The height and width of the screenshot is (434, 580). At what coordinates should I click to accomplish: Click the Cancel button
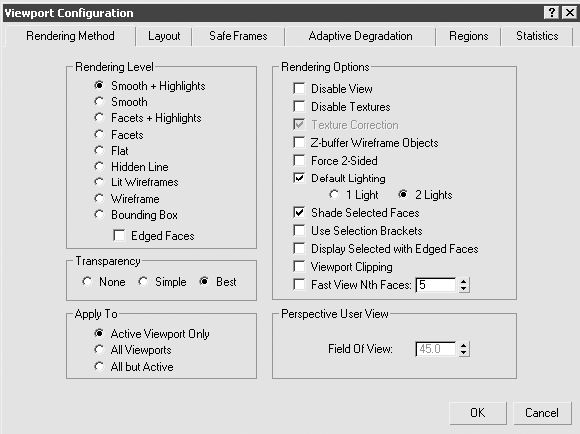[x=542, y=413]
